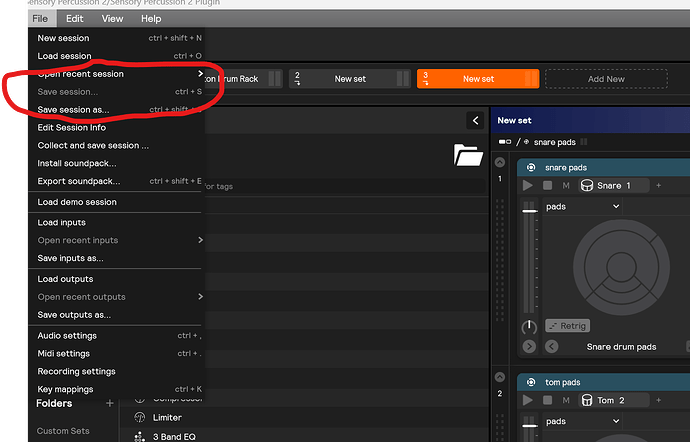Choose Load outputs

pos(117,279)
